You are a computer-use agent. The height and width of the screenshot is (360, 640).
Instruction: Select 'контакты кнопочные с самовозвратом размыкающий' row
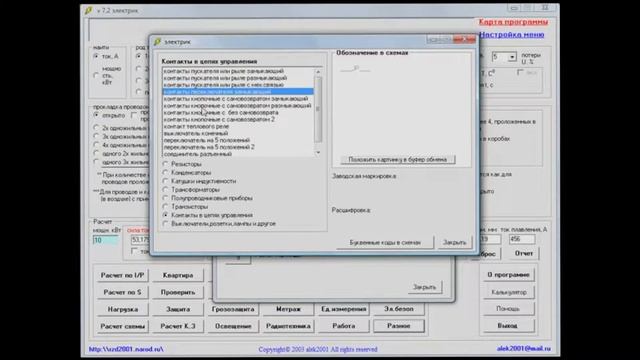pos(237,106)
